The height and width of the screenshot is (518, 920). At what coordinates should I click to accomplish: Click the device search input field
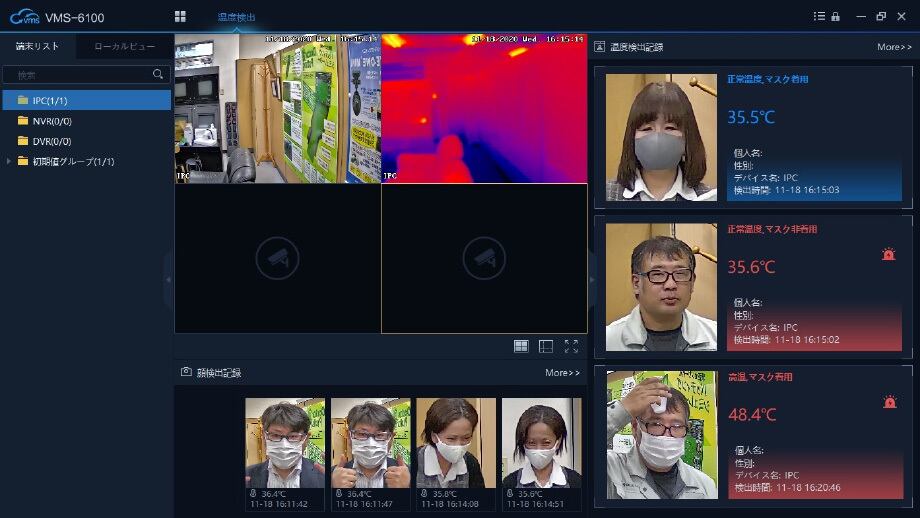tap(80, 75)
